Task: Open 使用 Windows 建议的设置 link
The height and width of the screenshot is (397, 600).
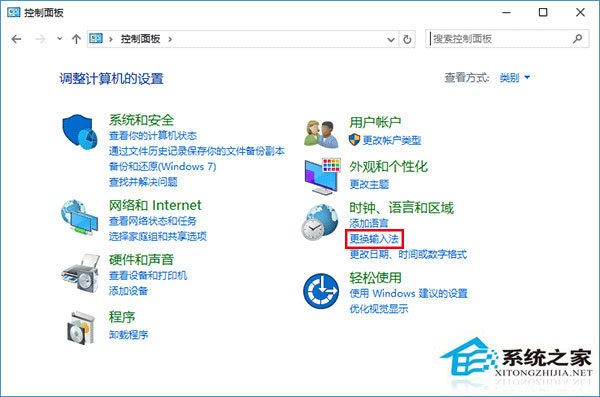Action: [x=408, y=293]
